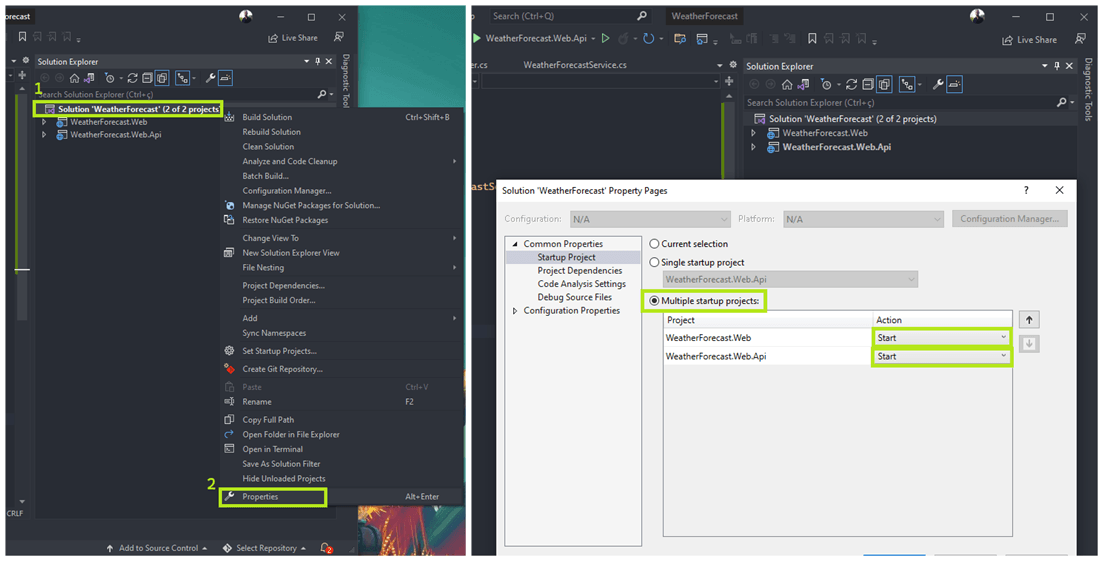This screenshot has height=561, width=1103.
Task: Collapse Common Properties tree node
Action: tap(515, 244)
